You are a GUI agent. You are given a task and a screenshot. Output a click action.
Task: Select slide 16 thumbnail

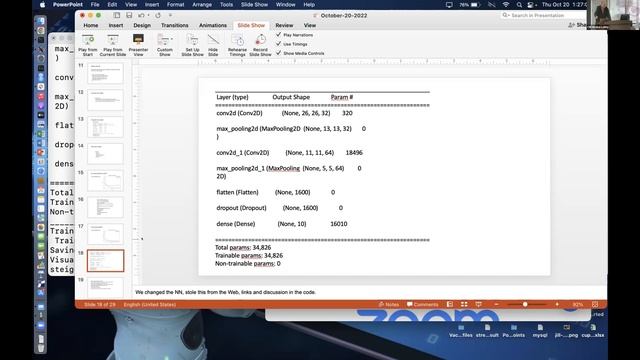pyautogui.click(x=105, y=207)
